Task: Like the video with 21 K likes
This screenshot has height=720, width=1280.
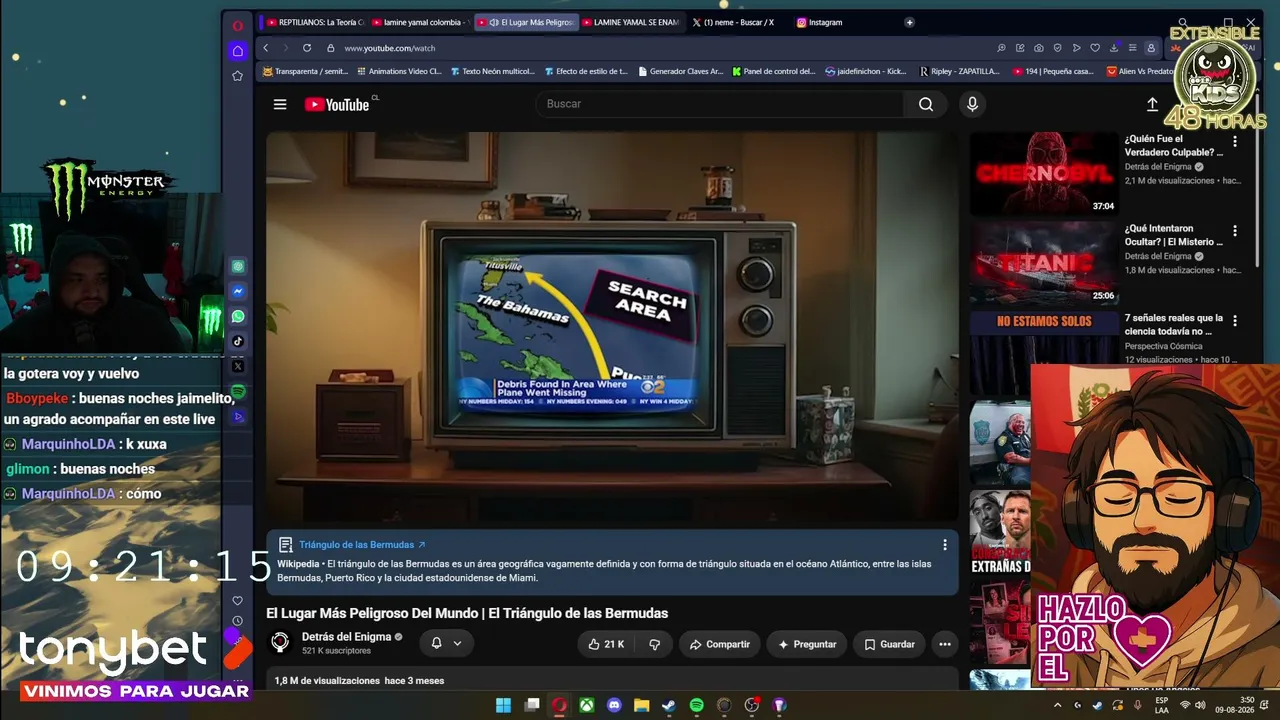Action: (x=606, y=644)
